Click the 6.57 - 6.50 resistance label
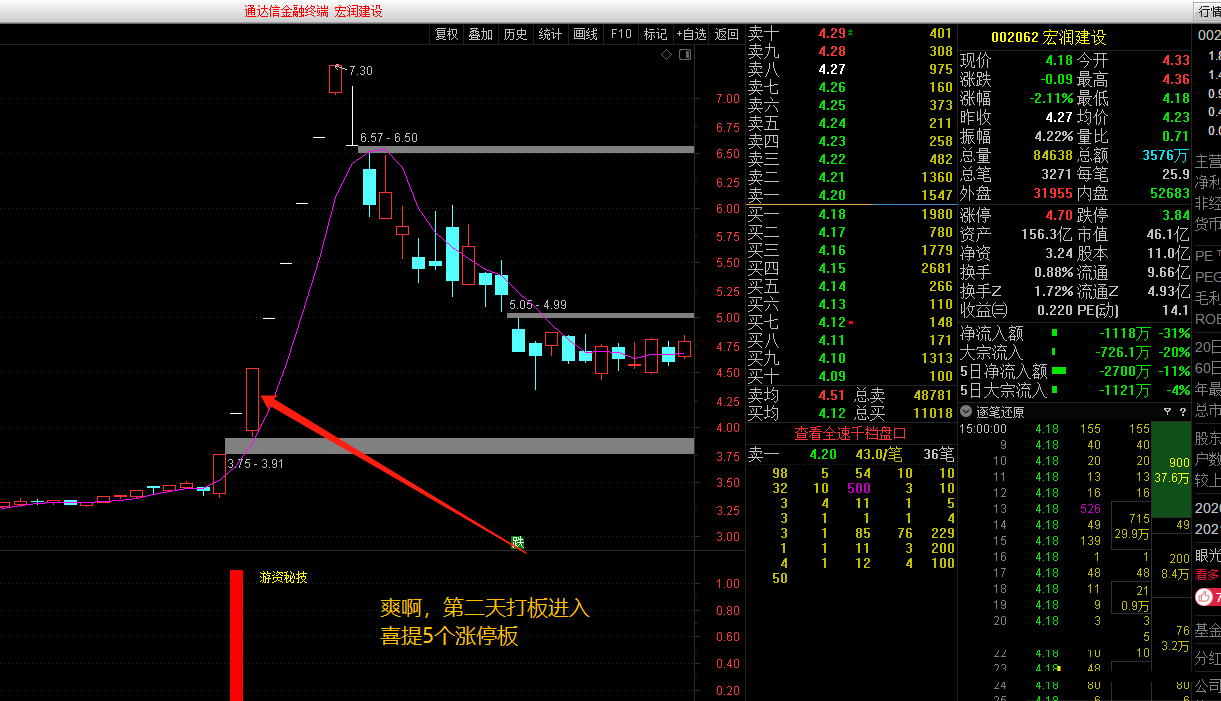Viewport: 1221px width, 701px height. coord(389,138)
